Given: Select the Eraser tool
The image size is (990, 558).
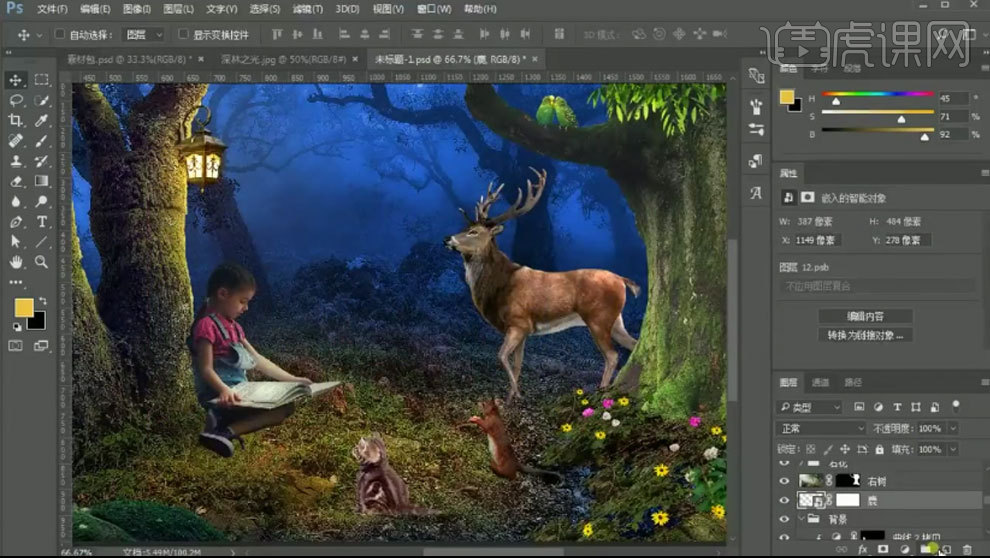Looking at the screenshot, I should 16,181.
